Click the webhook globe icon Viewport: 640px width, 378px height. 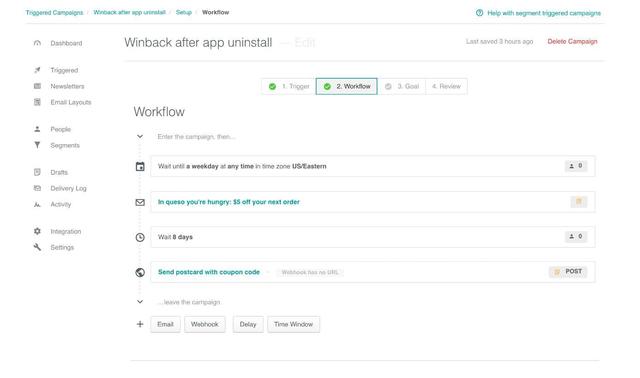tap(140, 272)
